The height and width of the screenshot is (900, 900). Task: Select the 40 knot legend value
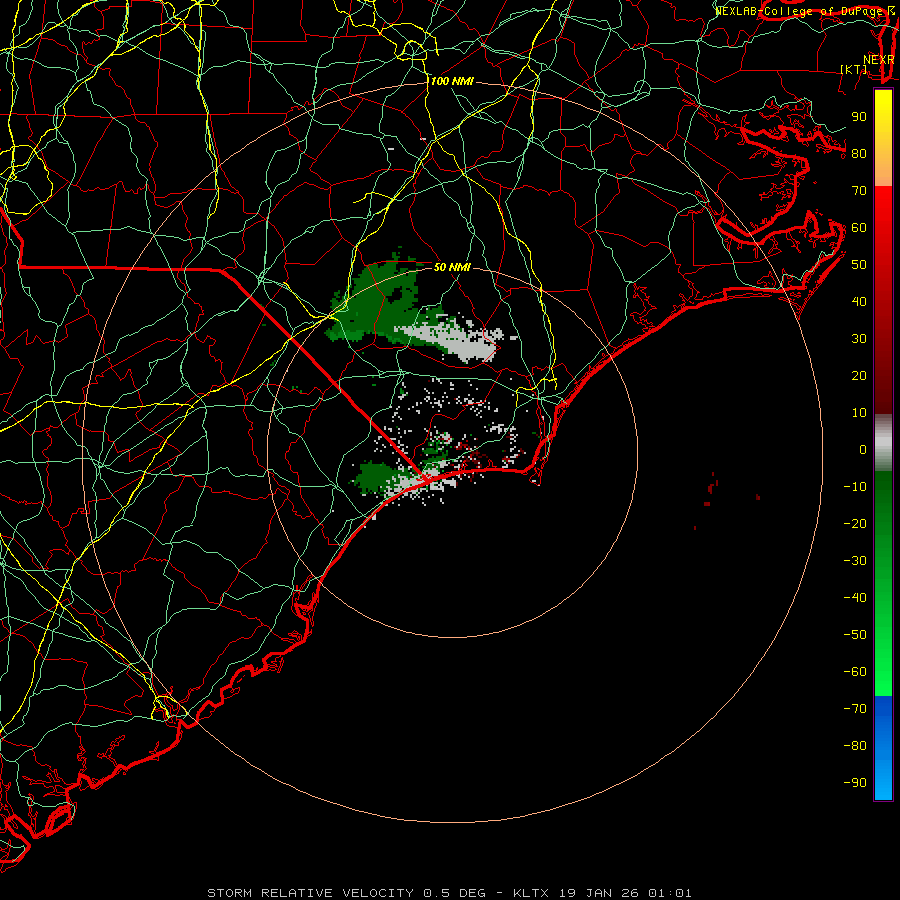(x=859, y=302)
